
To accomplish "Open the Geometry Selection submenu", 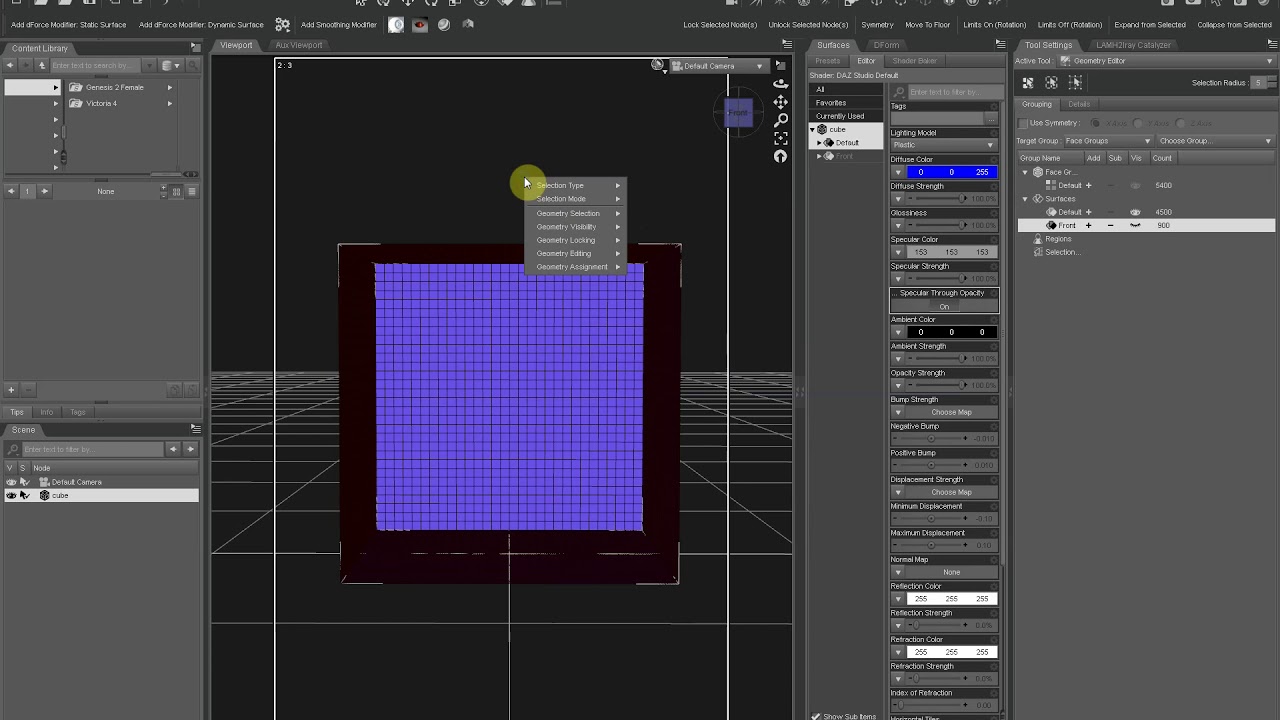I will tap(576, 213).
